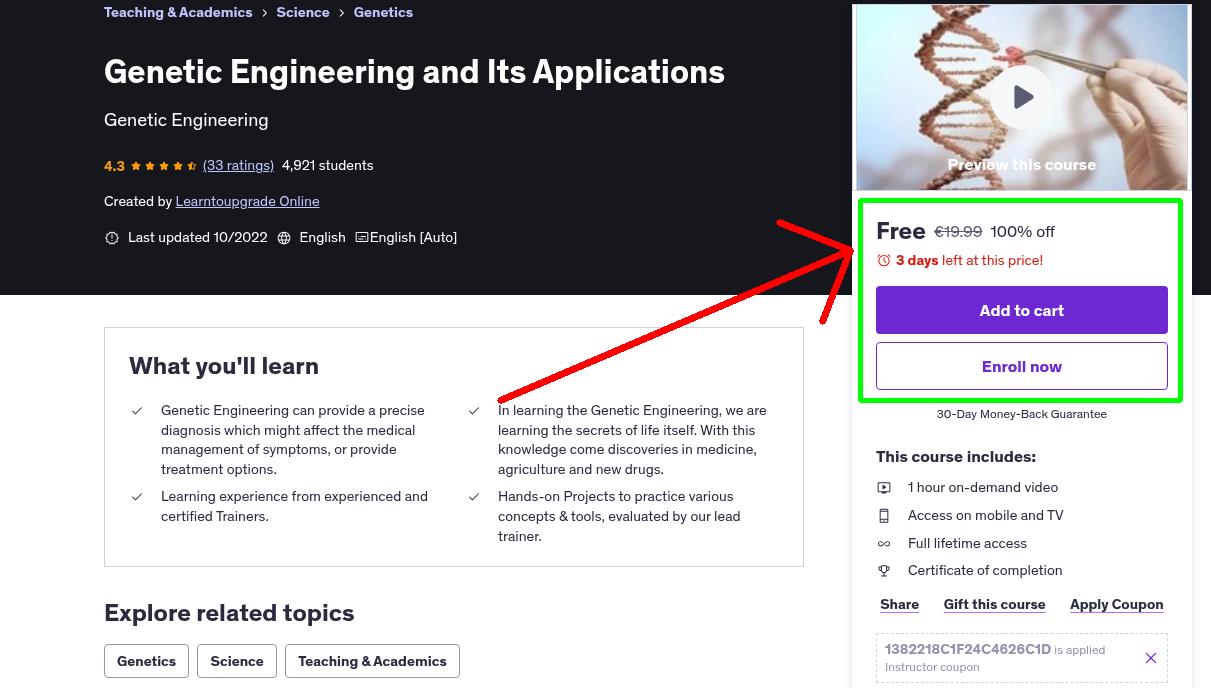This screenshot has height=688, width=1211.
Task: Click the Free price label
Action: tap(900, 232)
